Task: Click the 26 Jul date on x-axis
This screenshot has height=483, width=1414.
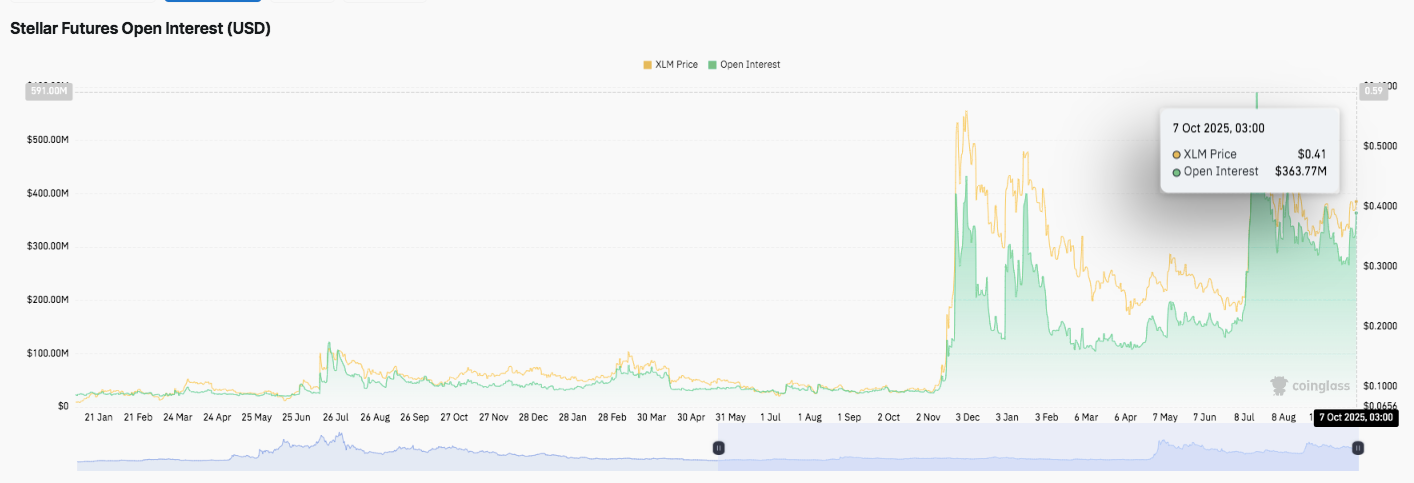Action: click(x=334, y=417)
